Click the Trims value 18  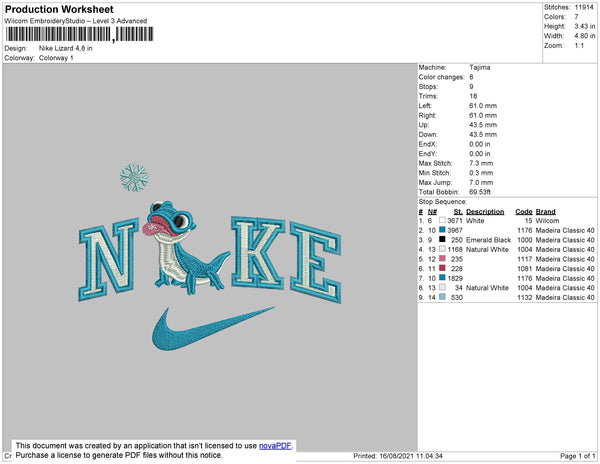pos(473,96)
